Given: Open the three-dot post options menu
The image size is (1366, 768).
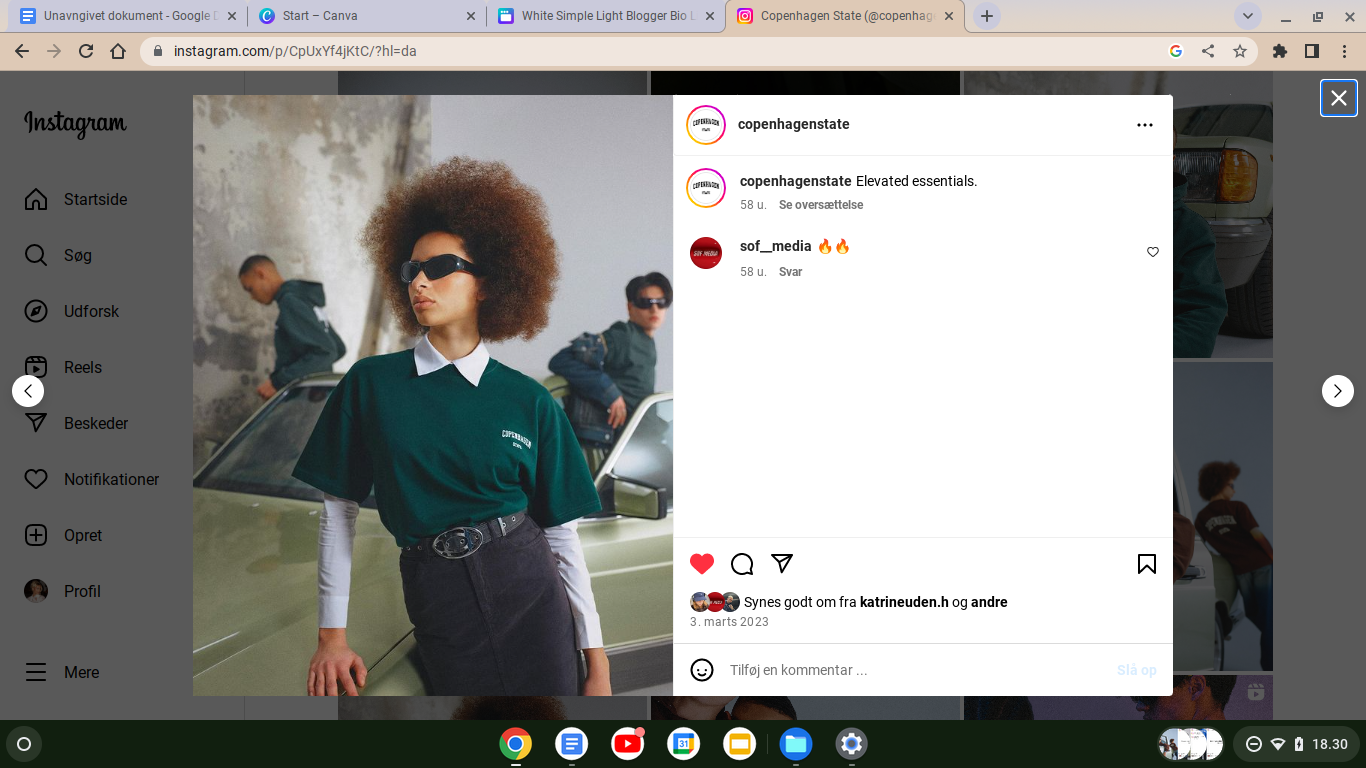Looking at the screenshot, I should [x=1144, y=125].
